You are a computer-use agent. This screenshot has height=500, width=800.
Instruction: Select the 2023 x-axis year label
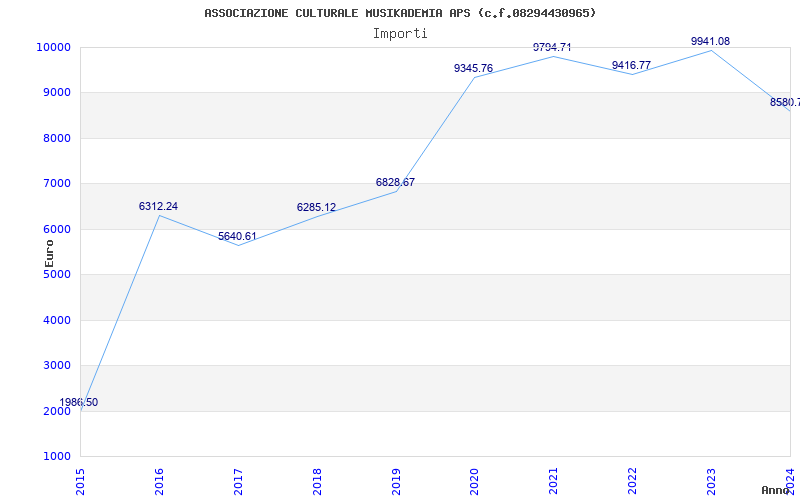pyautogui.click(x=711, y=481)
